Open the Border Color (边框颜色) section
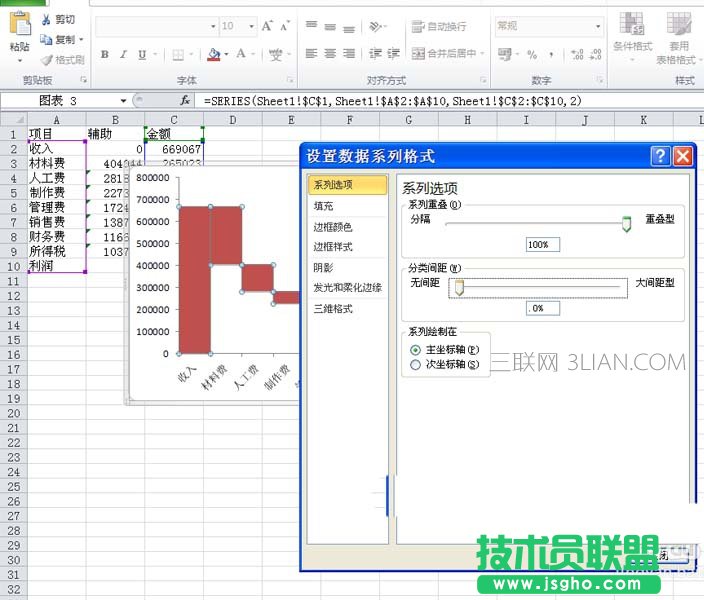704x600 pixels. point(333,227)
